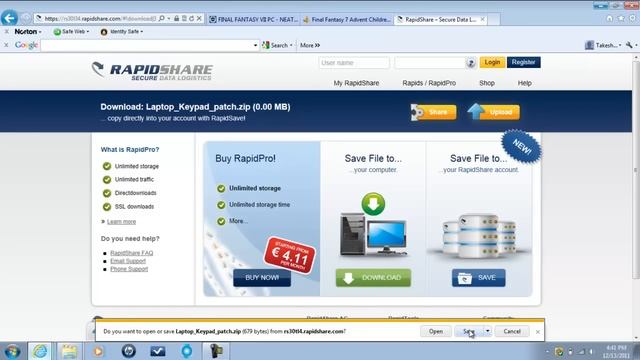This screenshot has width=640, height=360.
Task: Click the Google toolbar wrench settings icon
Action: [x=629, y=45]
